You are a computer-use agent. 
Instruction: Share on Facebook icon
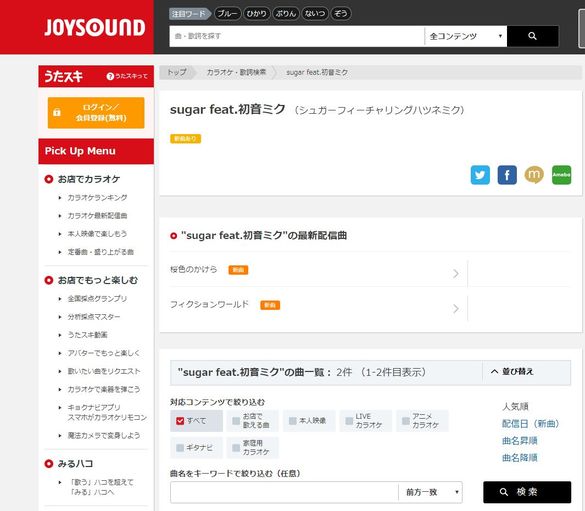(507, 175)
